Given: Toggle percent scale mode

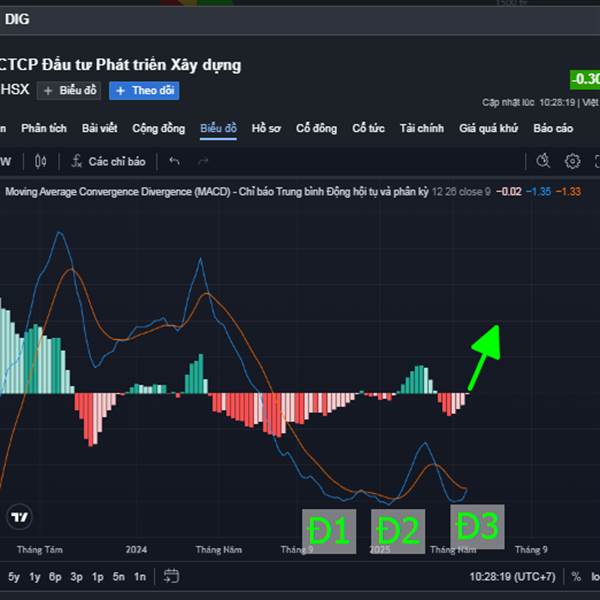Looking at the screenshot, I should coord(576,577).
